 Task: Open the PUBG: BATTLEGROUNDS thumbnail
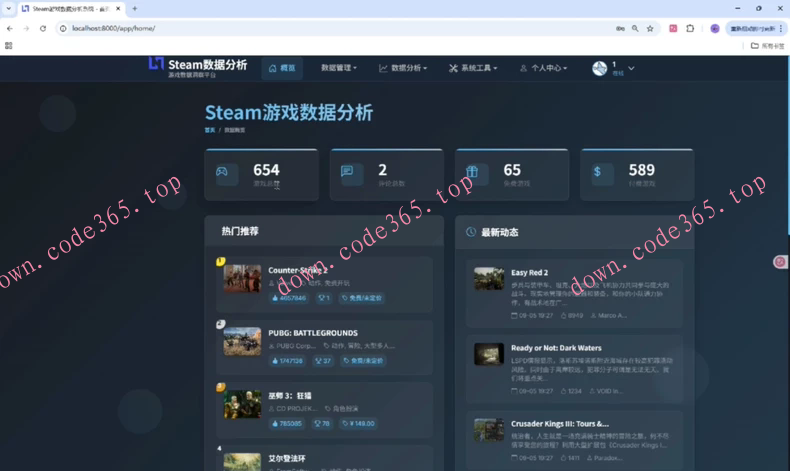pos(242,342)
